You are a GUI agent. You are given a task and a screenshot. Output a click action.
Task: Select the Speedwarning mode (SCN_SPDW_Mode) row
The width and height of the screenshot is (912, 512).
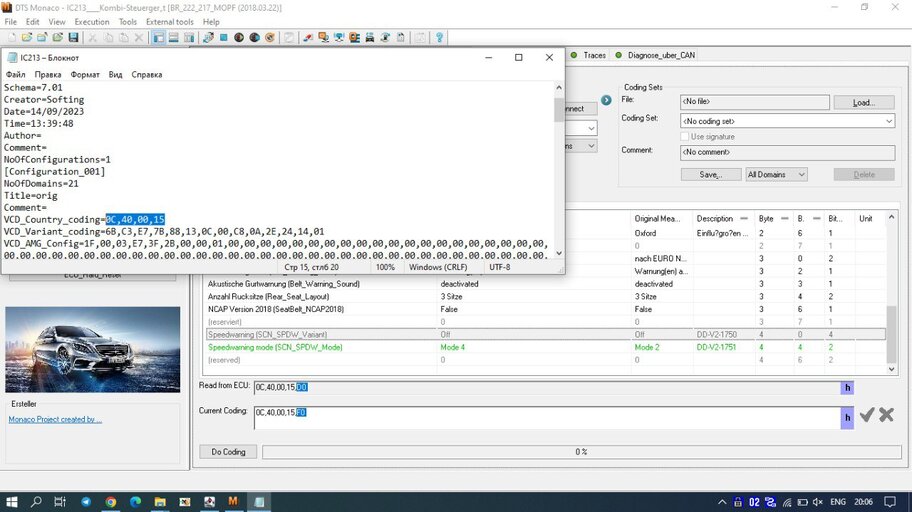click(546, 347)
